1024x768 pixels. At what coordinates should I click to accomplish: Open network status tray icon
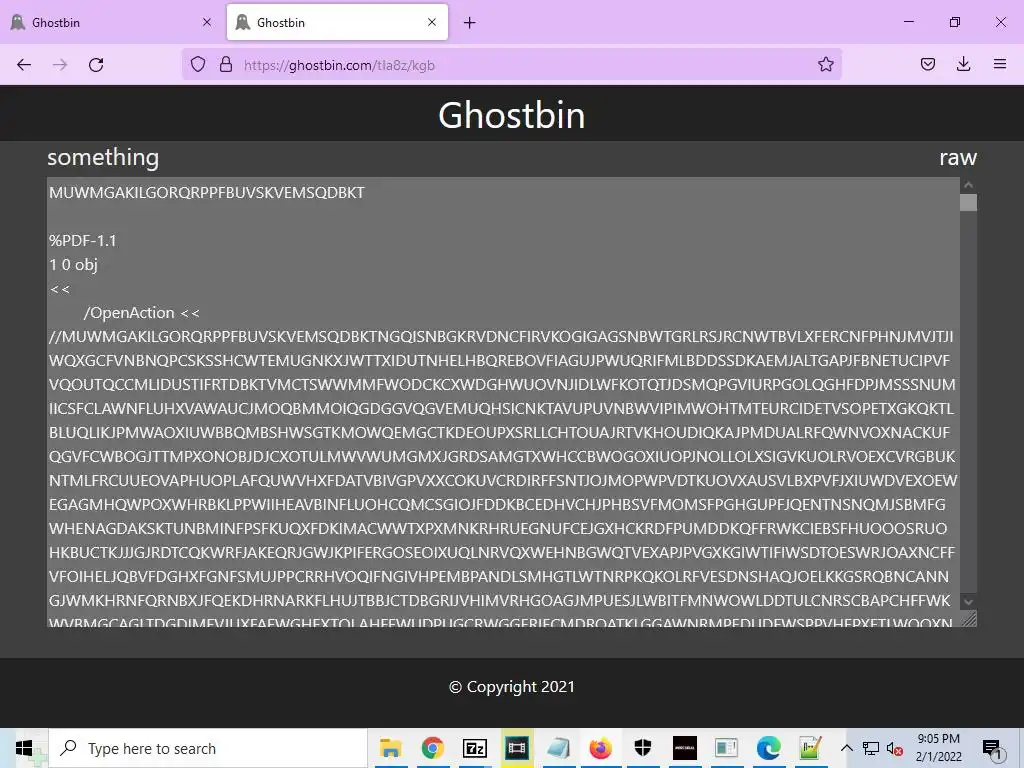[x=871, y=748]
